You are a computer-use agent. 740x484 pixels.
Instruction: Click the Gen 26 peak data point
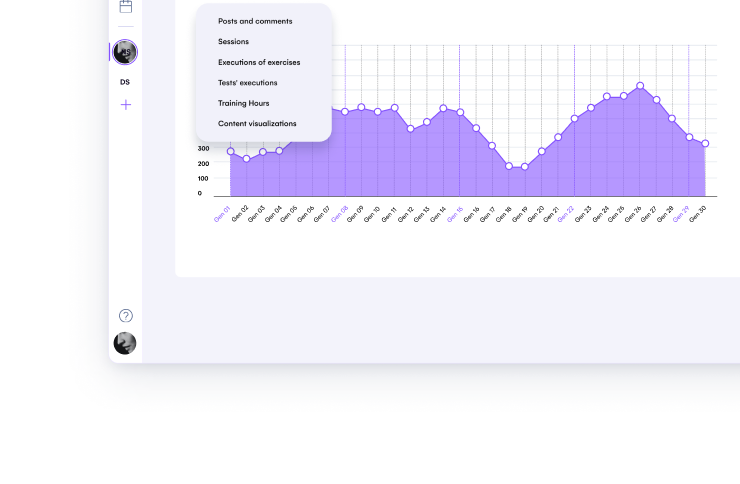[x=640, y=86]
